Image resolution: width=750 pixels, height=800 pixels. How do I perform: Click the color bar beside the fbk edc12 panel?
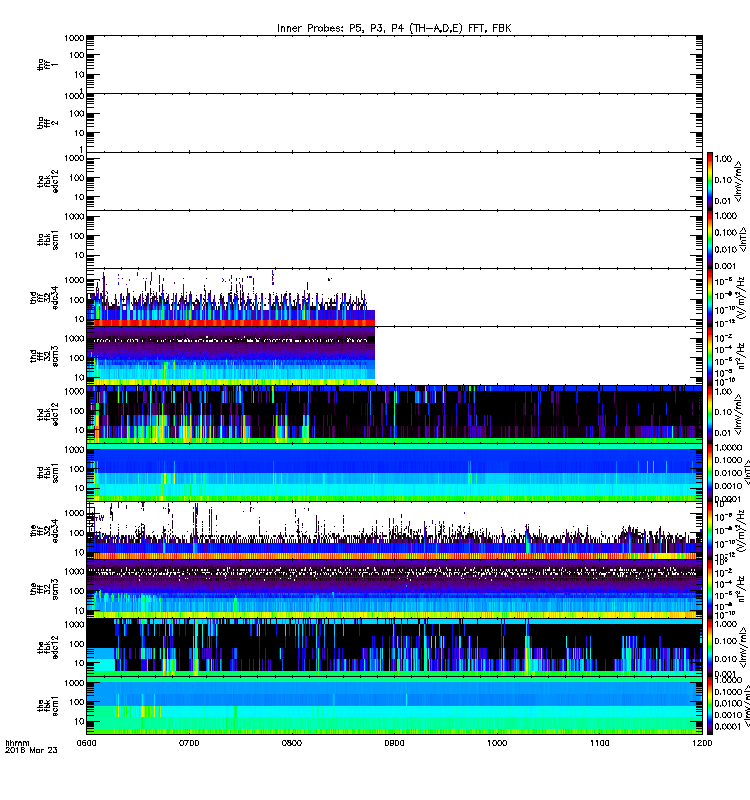(x=710, y=648)
